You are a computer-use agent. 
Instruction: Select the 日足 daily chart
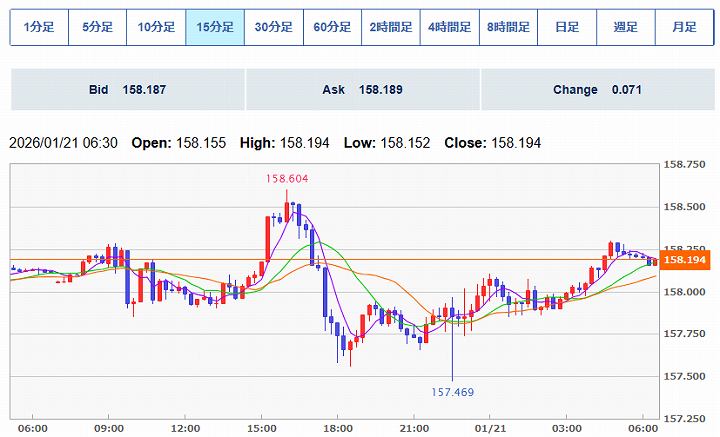(x=567, y=27)
